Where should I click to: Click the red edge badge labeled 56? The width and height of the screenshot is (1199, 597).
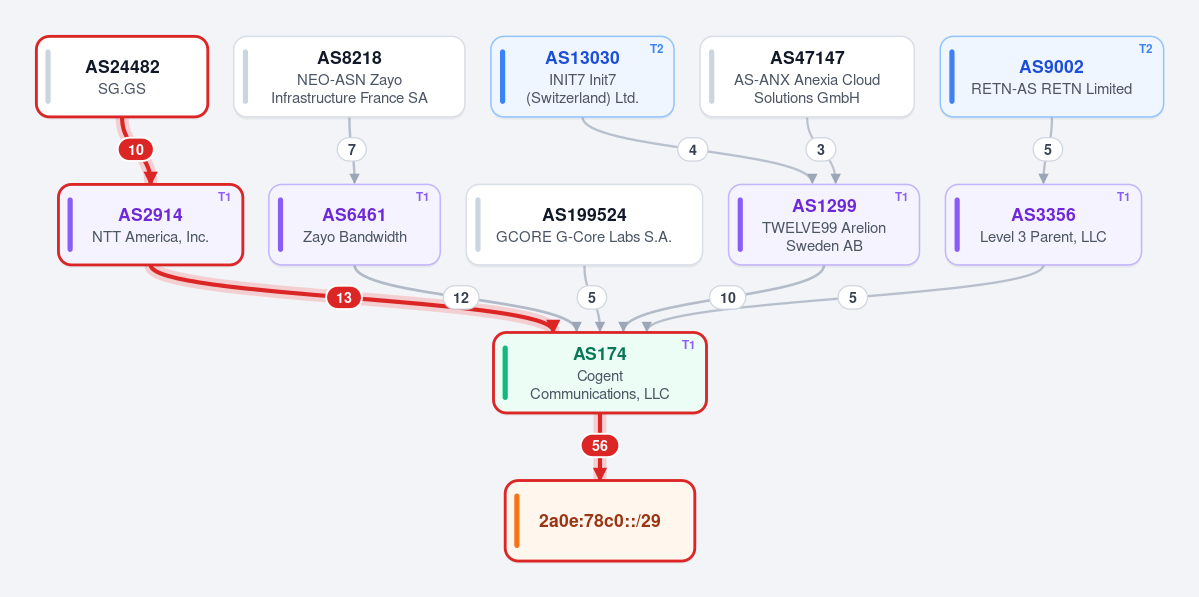[x=600, y=446]
